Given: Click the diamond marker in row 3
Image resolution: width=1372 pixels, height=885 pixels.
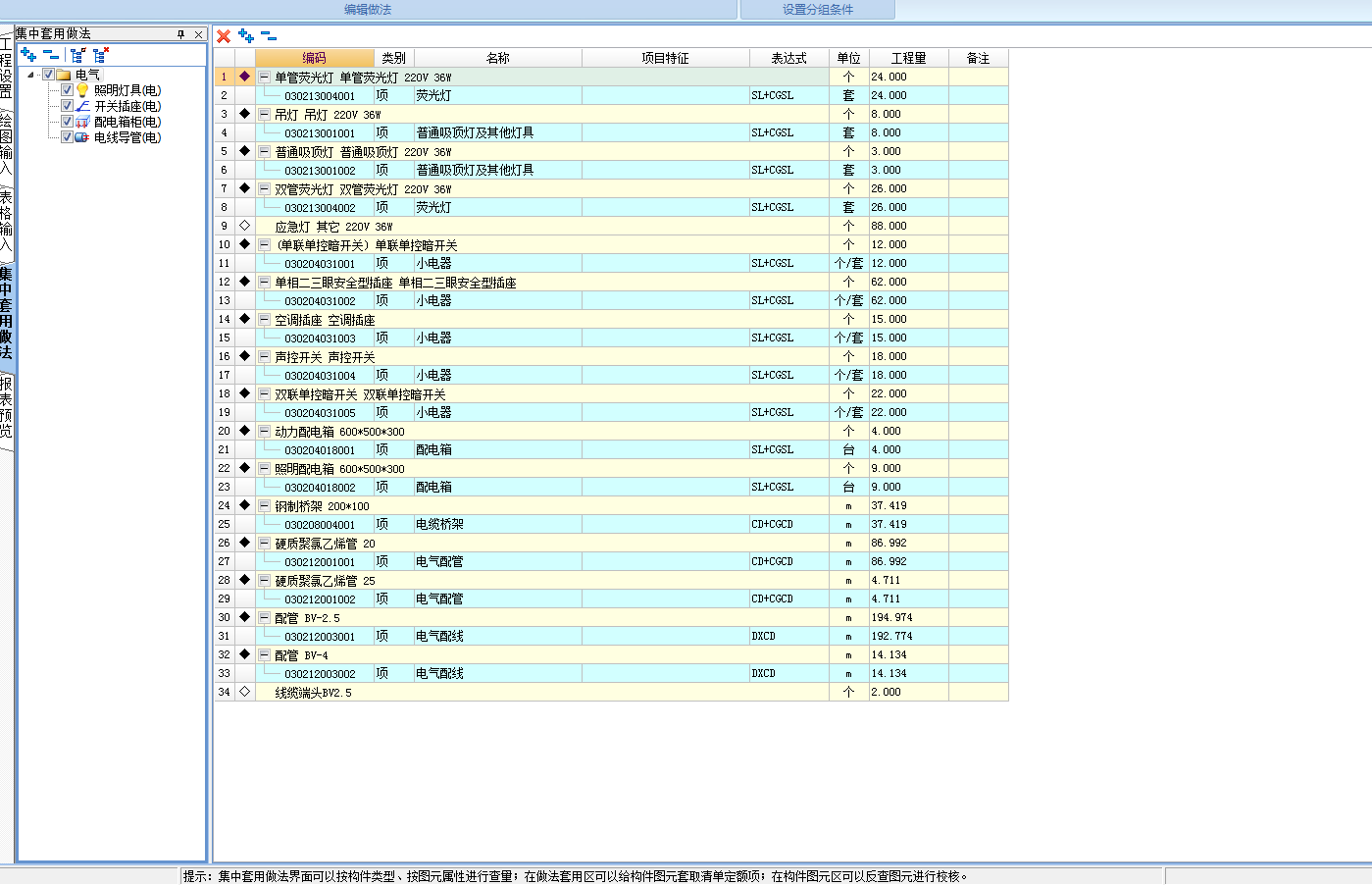Looking at the screenshot, I should click(x=245, y=114).
